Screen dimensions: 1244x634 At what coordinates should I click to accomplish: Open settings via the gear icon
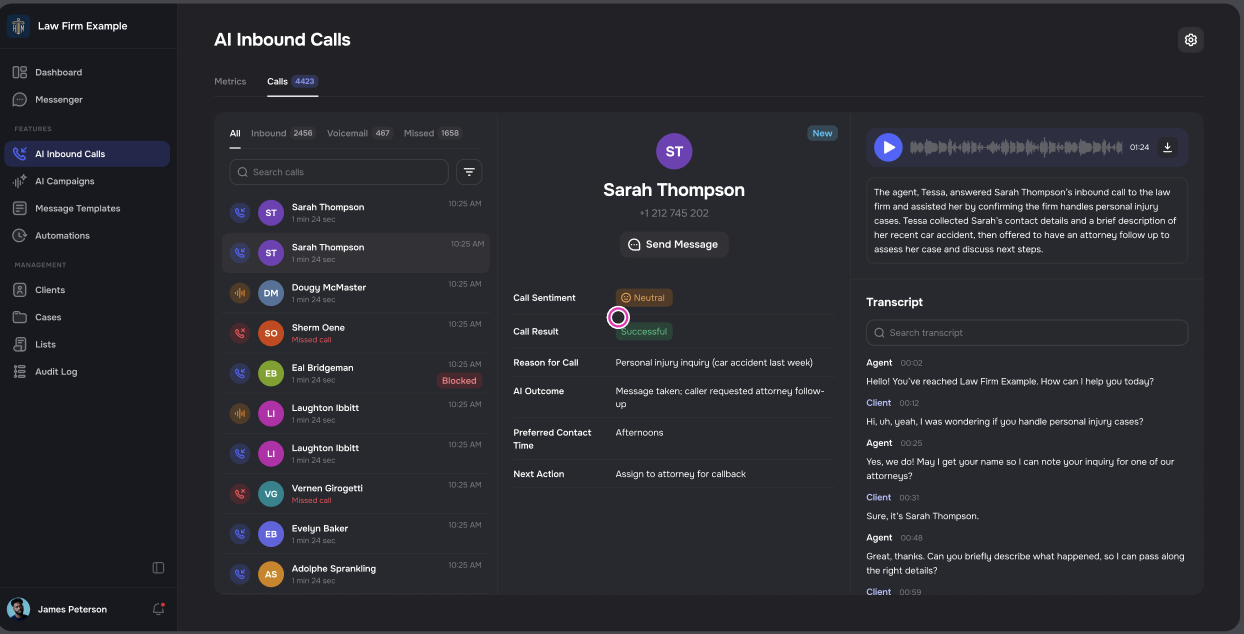1190,39
